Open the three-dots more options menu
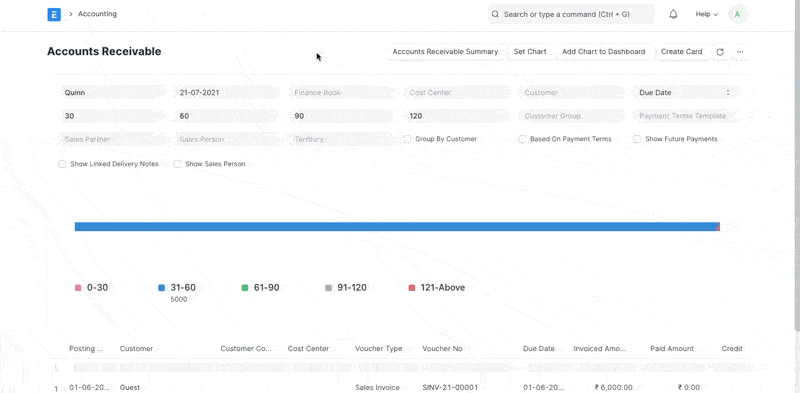This screenshot has width=800, height=393. (x=740, y=52)
